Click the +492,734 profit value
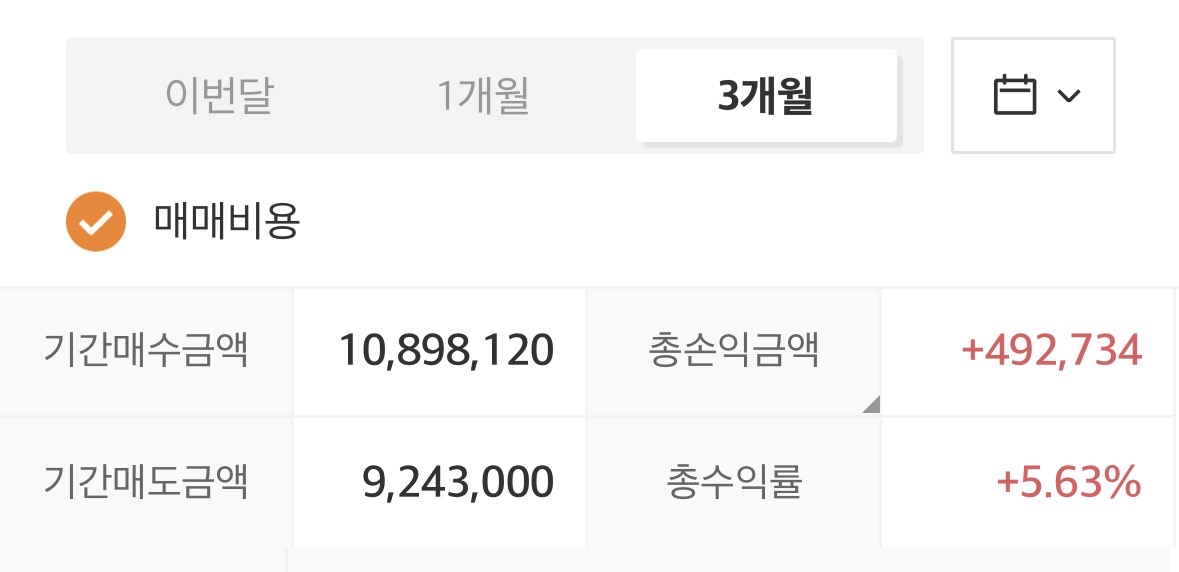Viewport: 1179px width, 572px height. (1051, 350)
